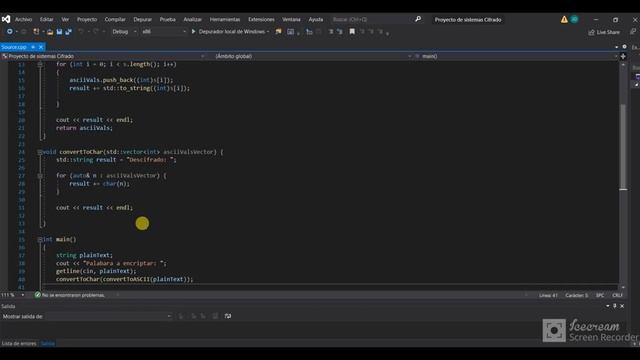Click the split editor plus icon
Screen dimensions: 640x360
pos(623,56)
